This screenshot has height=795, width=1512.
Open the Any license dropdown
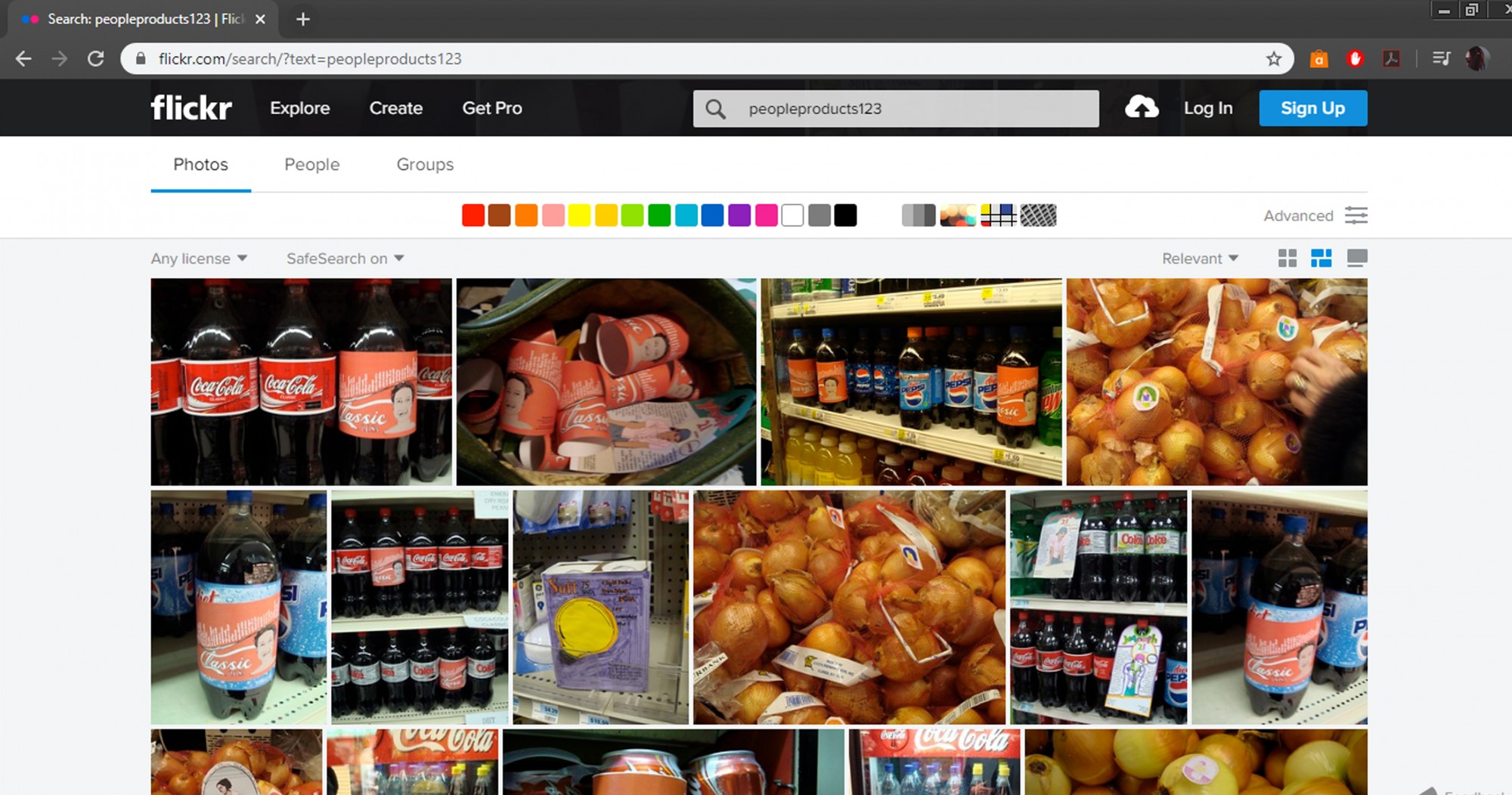pyautogui.click(x=199, y=258)
